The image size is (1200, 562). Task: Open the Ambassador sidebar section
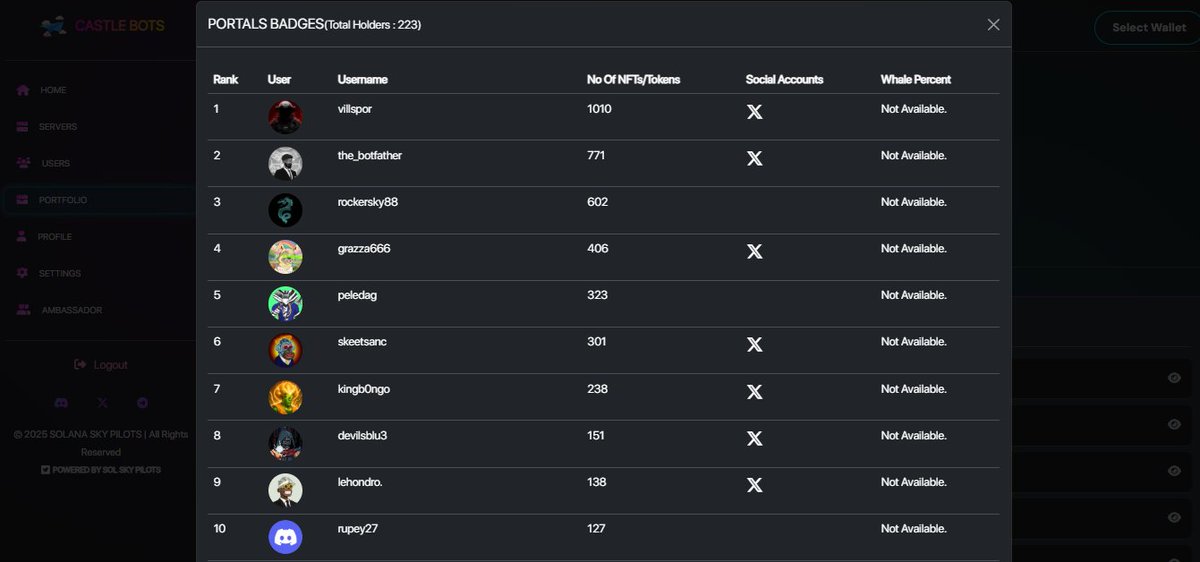tap(71, 310)
